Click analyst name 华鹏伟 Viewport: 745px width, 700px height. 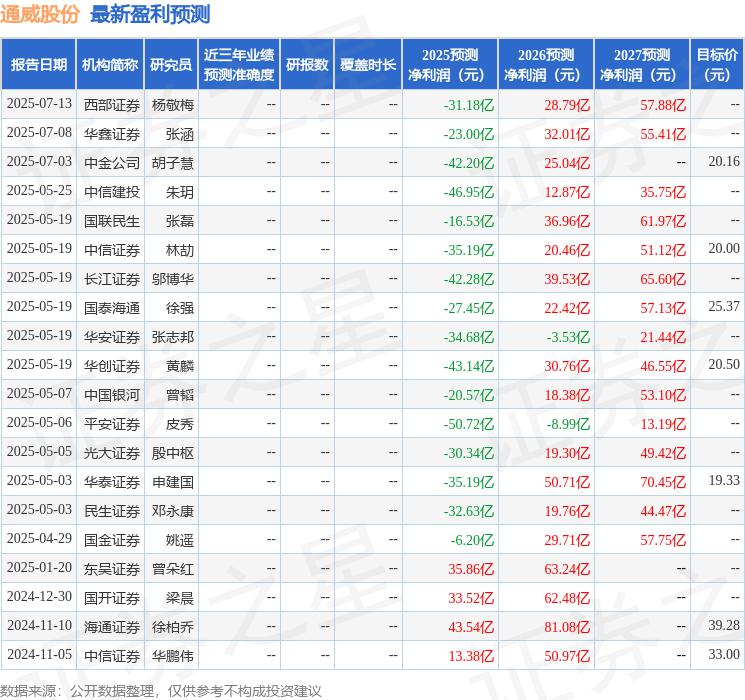[172, 656]
